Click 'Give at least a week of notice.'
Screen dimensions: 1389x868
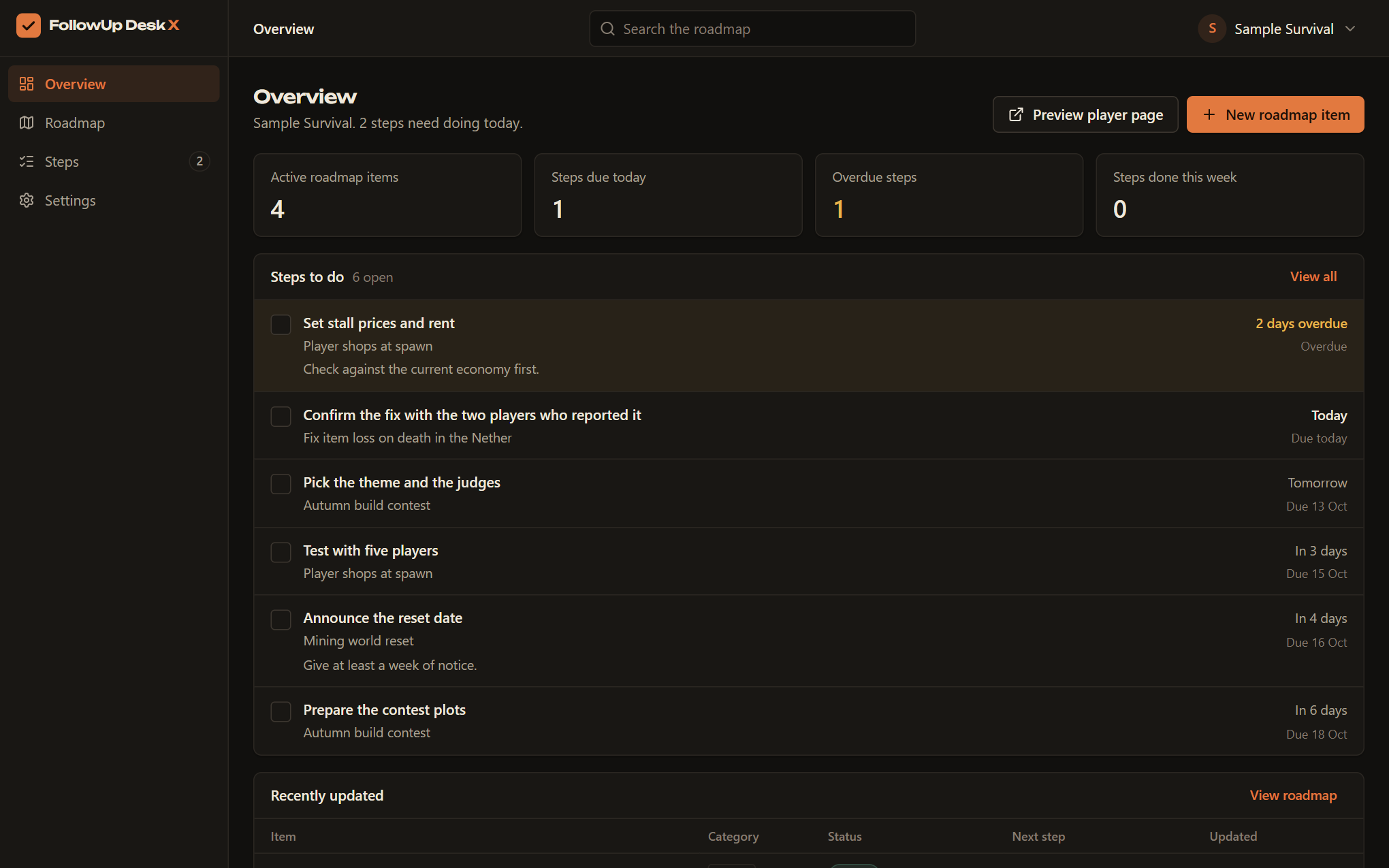[389, 665]
